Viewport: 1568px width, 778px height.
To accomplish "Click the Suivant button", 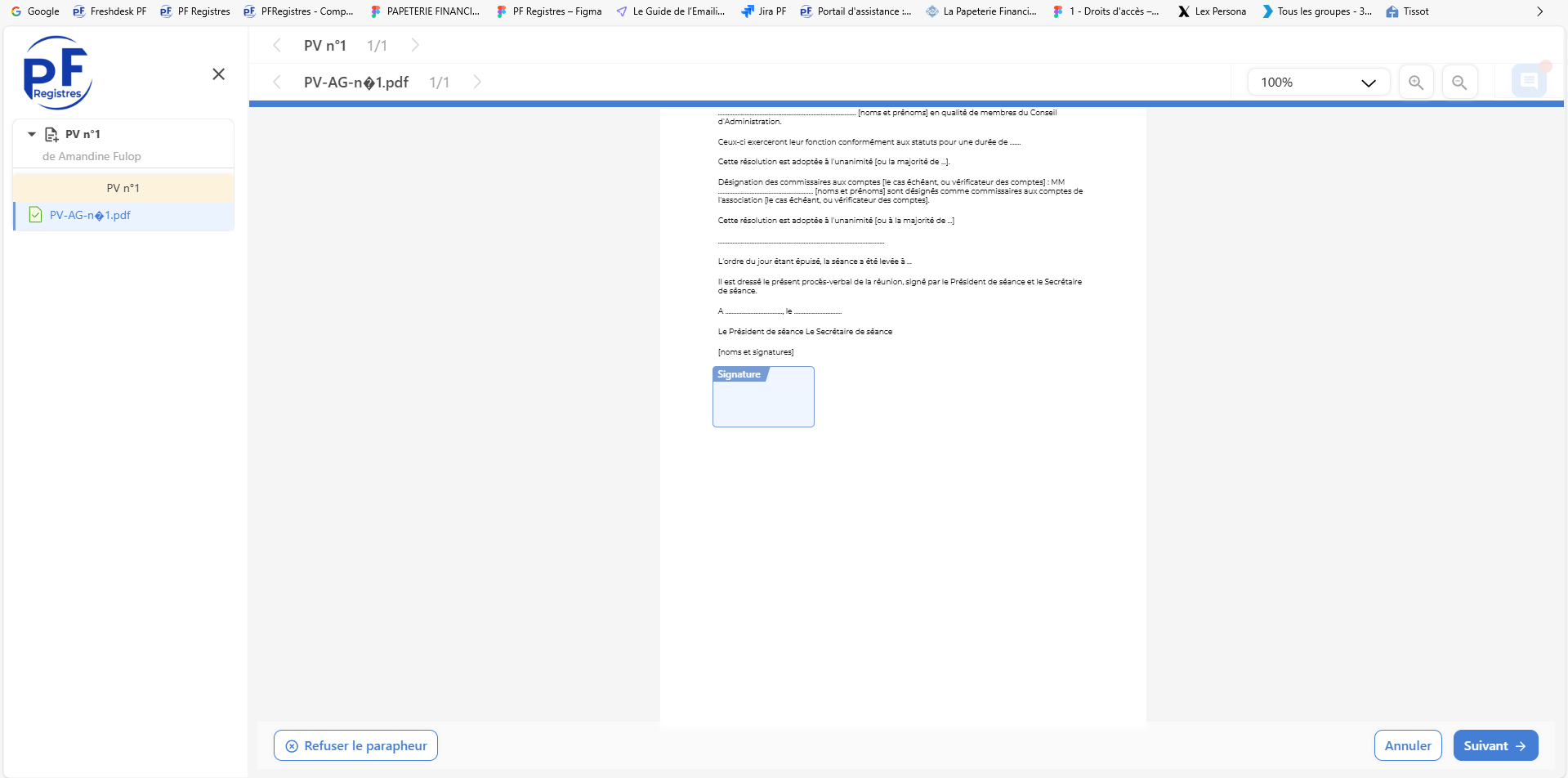I will pos(1495,745).
